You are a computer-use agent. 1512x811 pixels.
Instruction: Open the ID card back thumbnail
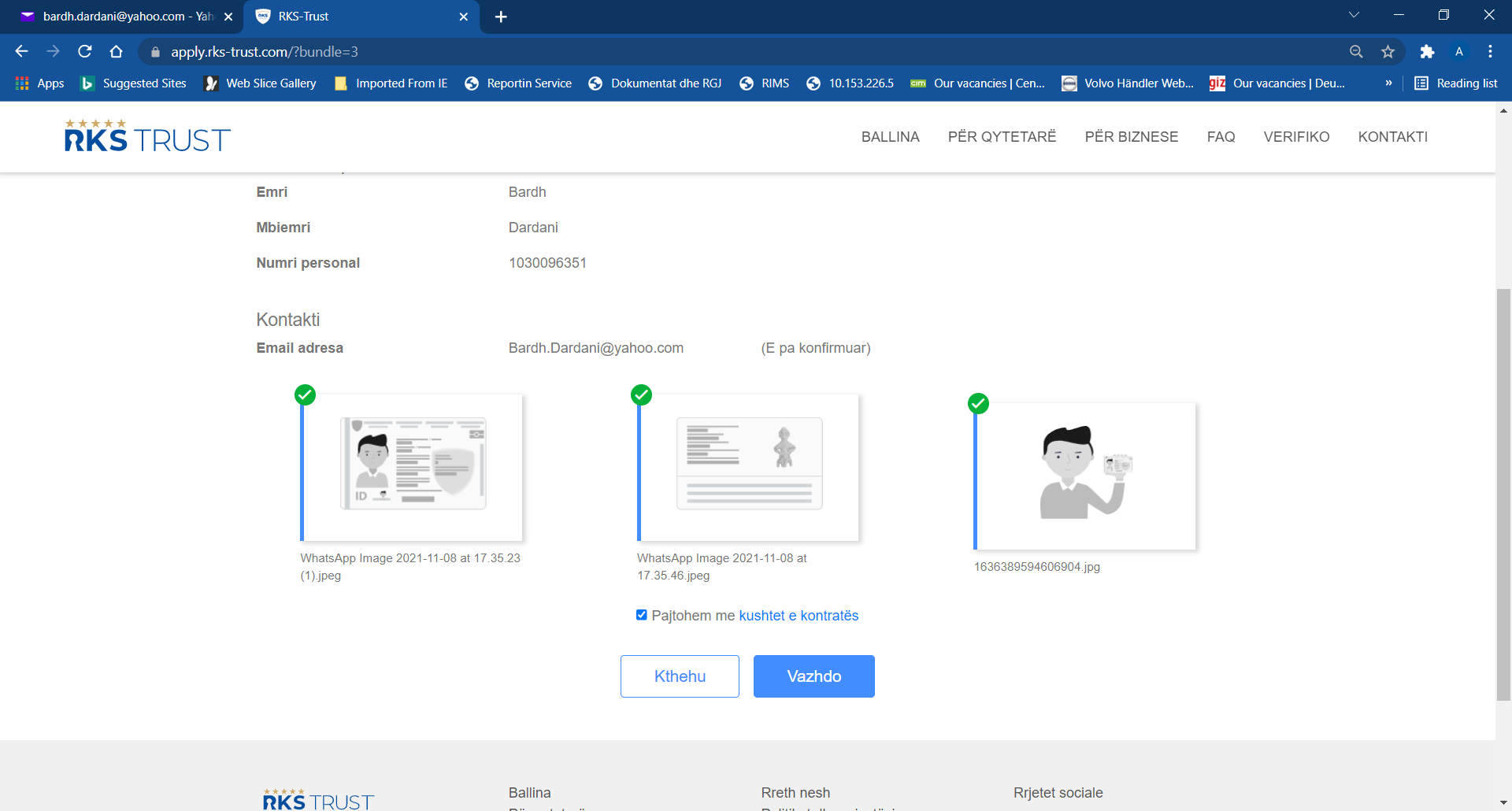click(x=748, y=468)
